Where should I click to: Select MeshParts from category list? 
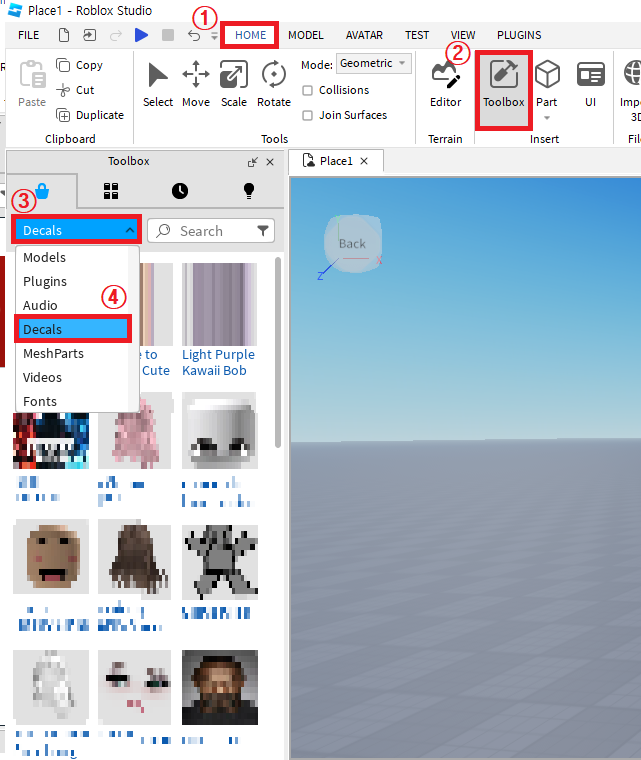tap(73, 353)
